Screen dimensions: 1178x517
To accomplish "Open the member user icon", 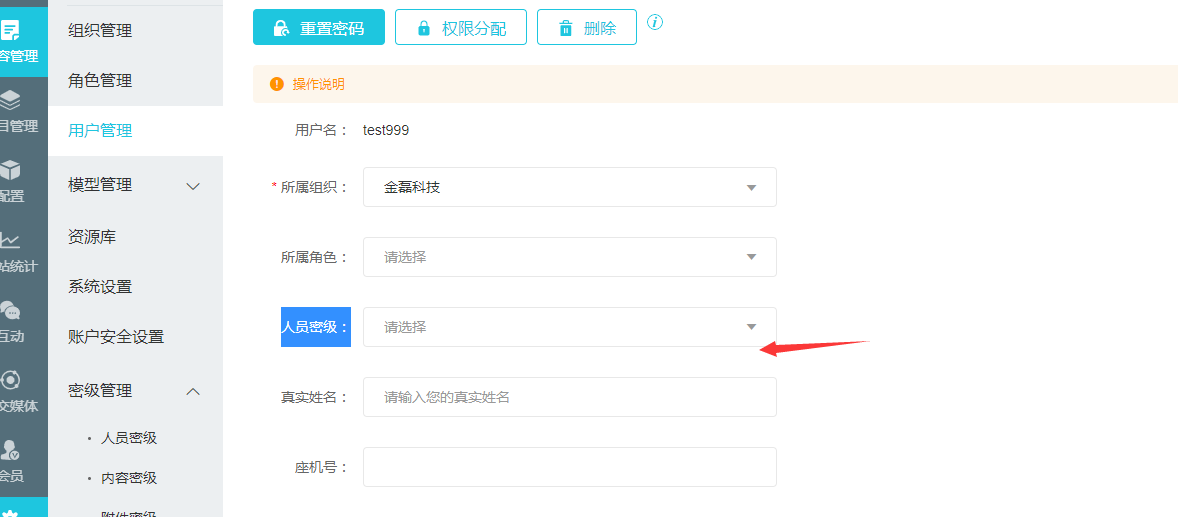I will coord(10,450).
